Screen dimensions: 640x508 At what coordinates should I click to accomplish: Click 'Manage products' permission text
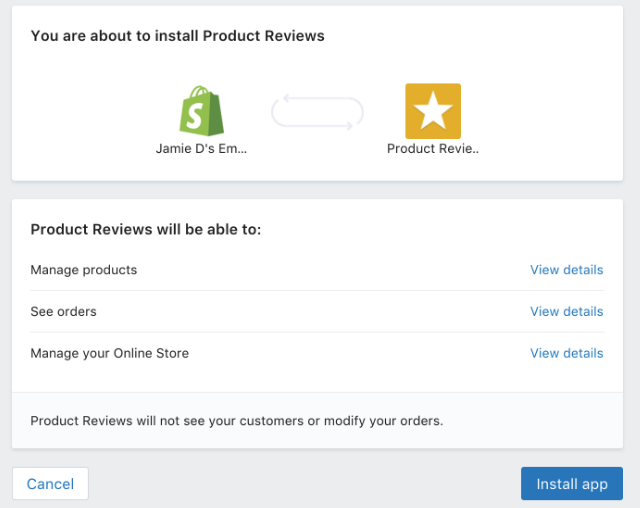[84, 270]
